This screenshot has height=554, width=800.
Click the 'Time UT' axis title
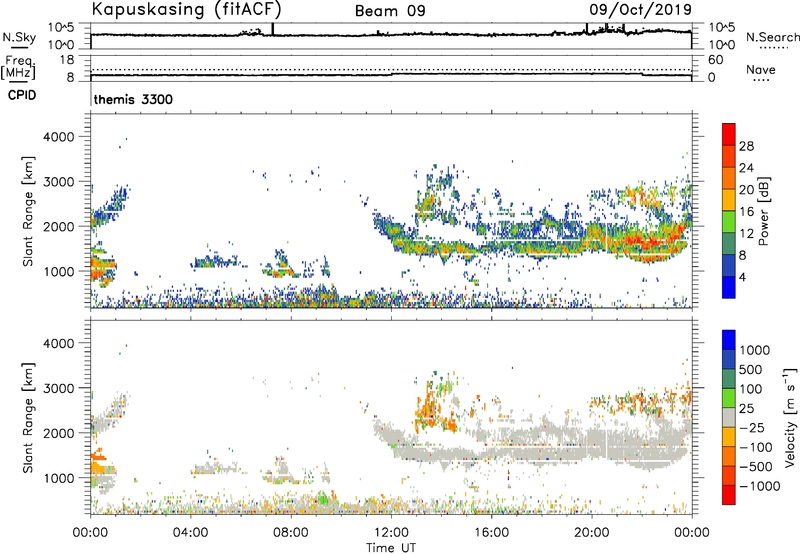point(391,548)
